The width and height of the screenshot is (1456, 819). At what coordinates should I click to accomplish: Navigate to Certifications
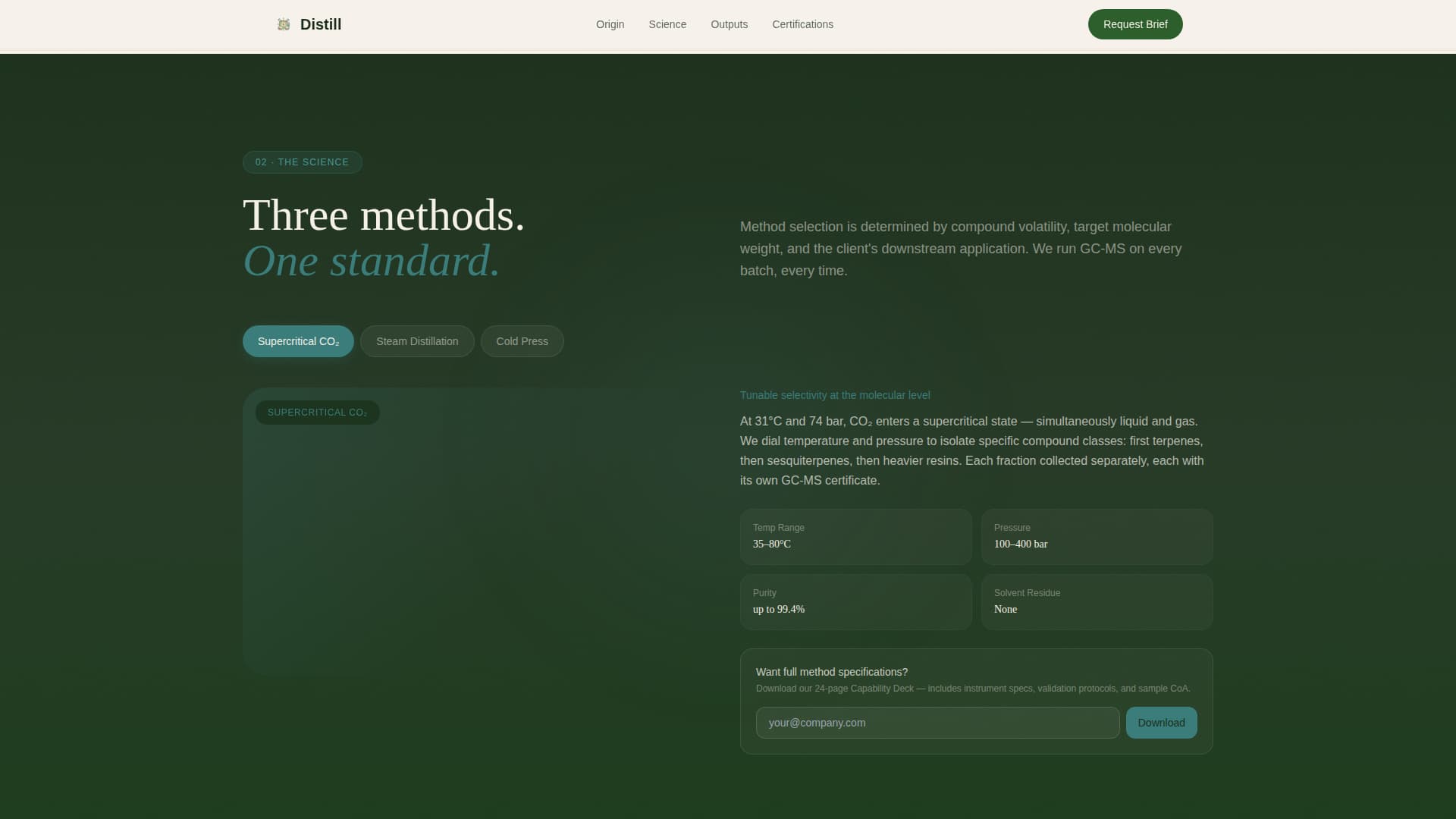(802, 24)
